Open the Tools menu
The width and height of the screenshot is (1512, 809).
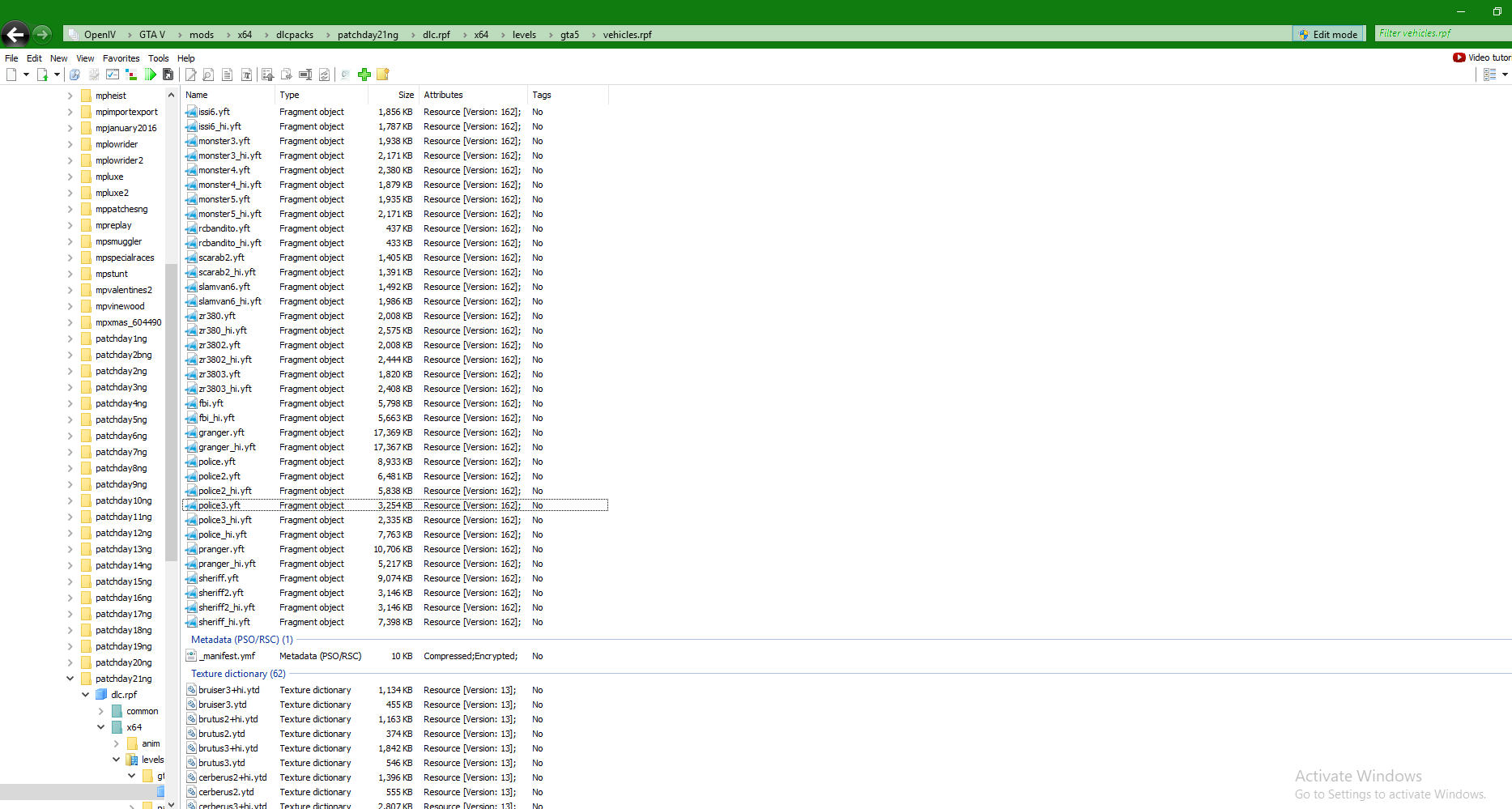[158, 58]
